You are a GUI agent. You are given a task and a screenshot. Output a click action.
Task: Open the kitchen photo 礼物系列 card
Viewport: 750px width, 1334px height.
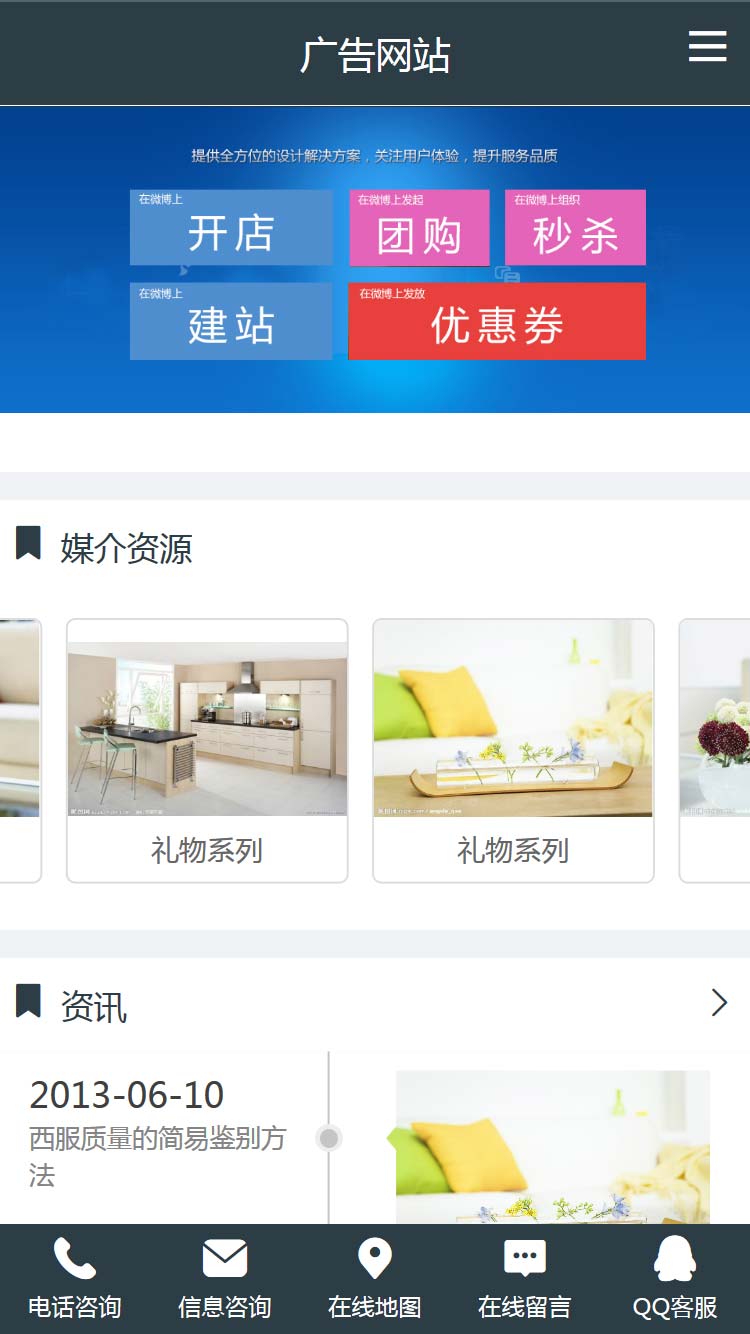(x=207, y=751)
